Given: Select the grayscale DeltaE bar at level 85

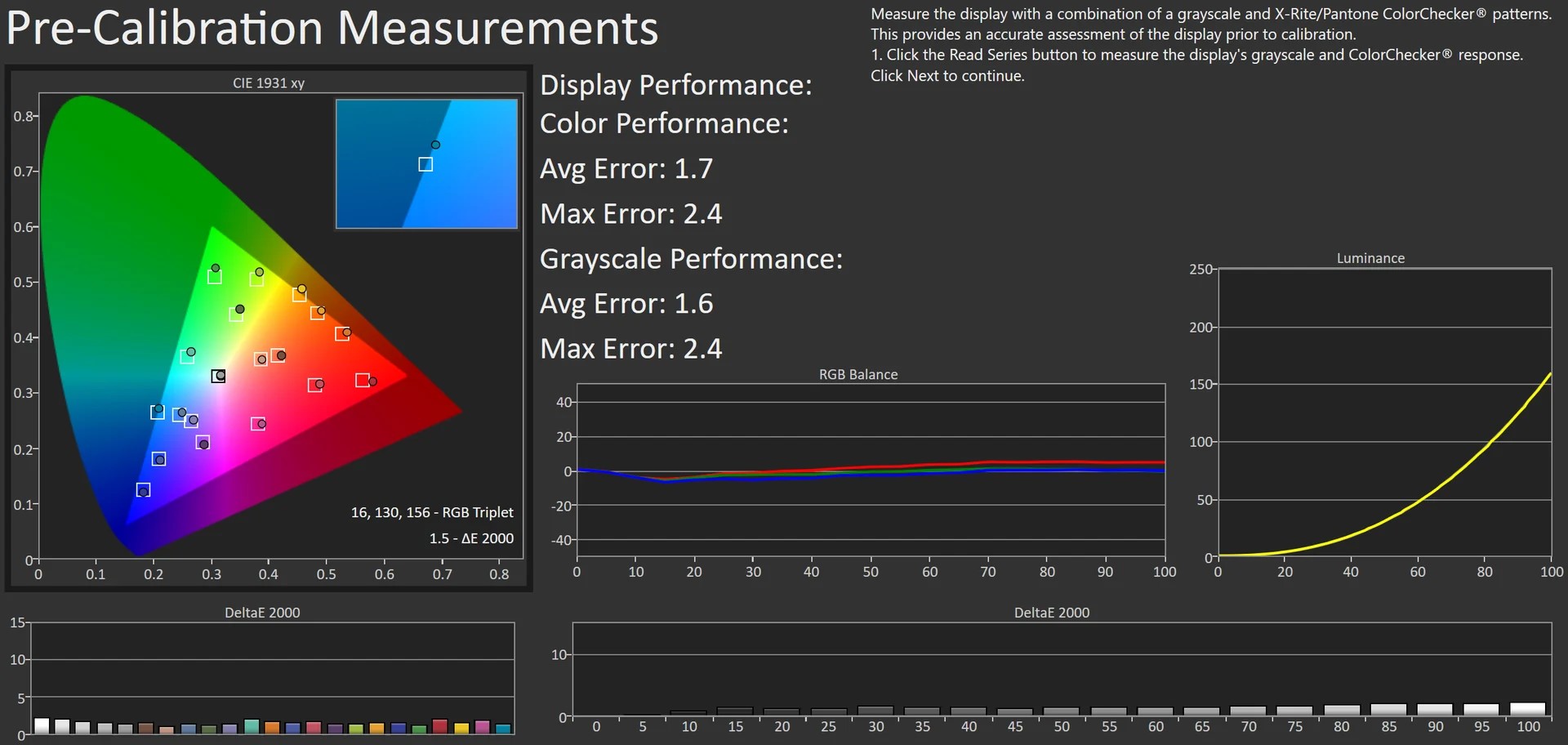Looking at the screenshot, I should 1388,711.
